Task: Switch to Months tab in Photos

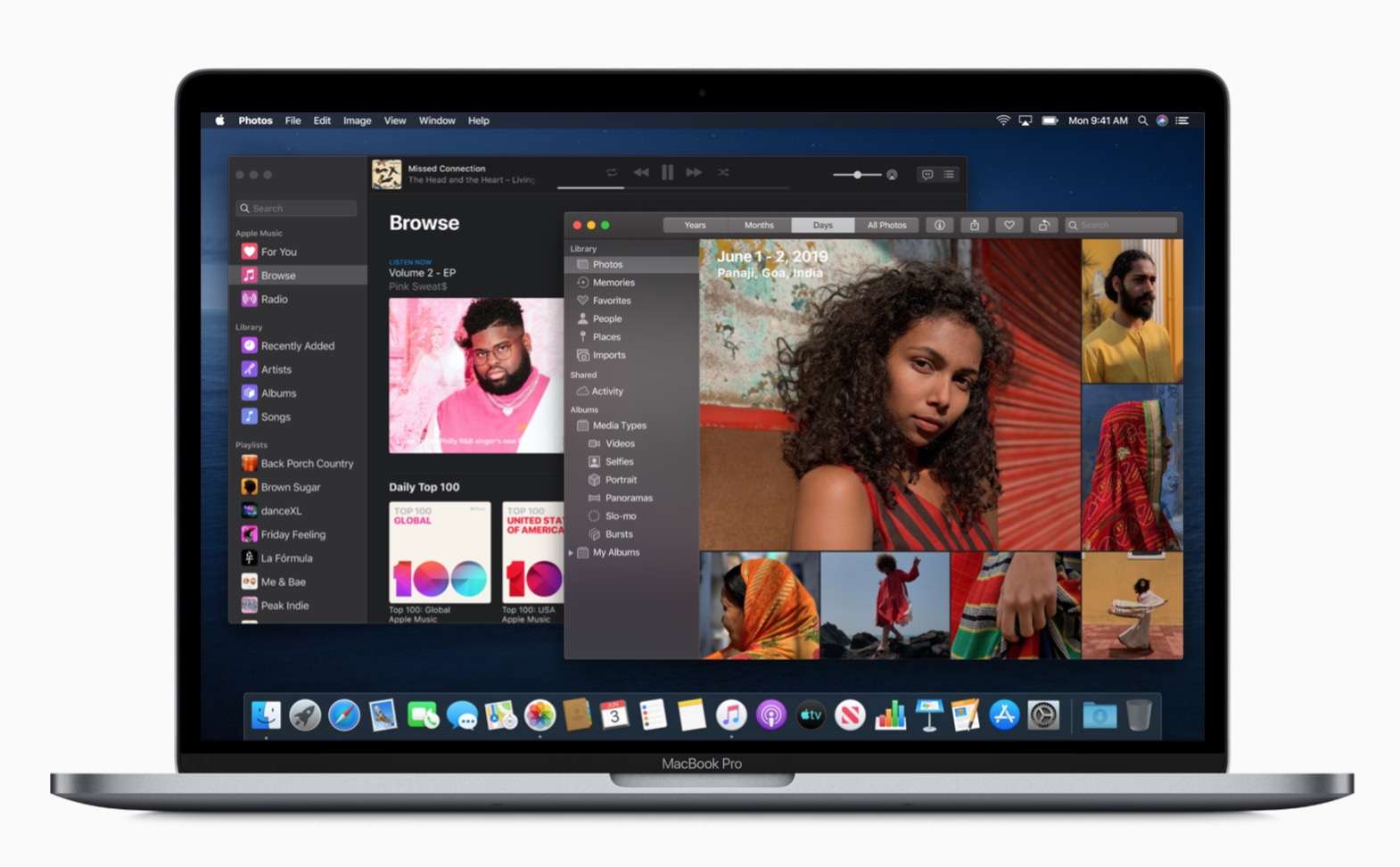Action: [759, 225]
